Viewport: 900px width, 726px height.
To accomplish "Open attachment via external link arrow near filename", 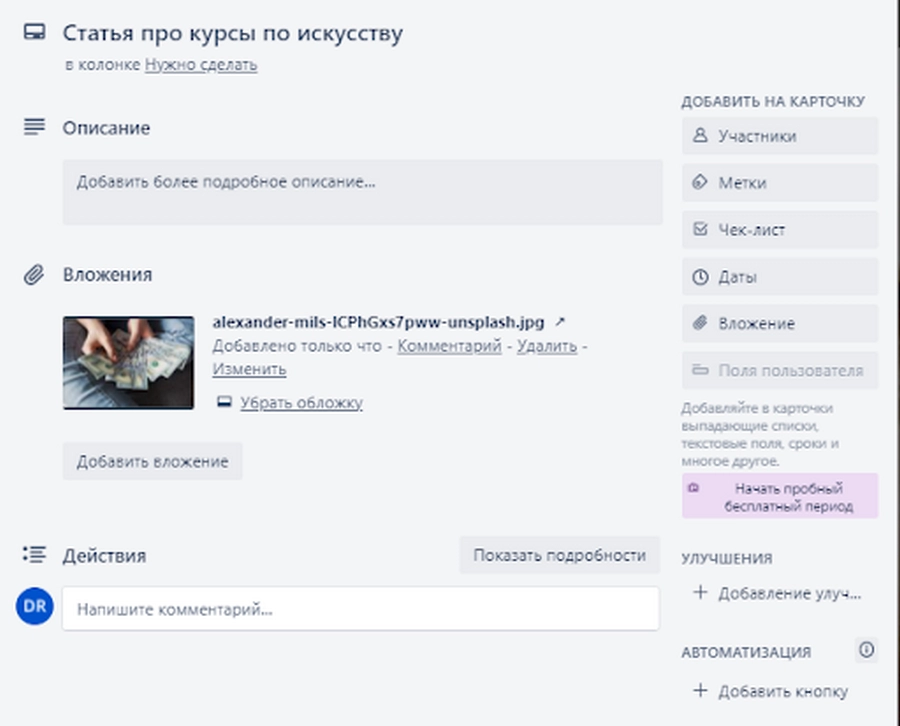I will 559,323.
